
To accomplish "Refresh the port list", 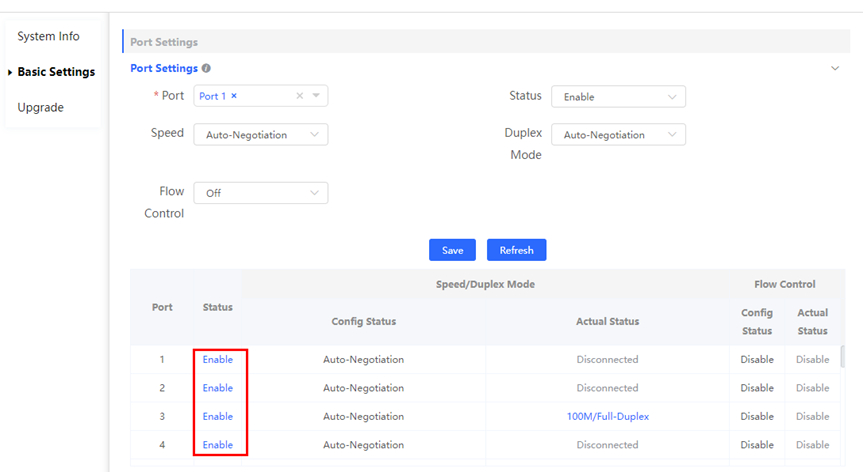I will [516, 250].
